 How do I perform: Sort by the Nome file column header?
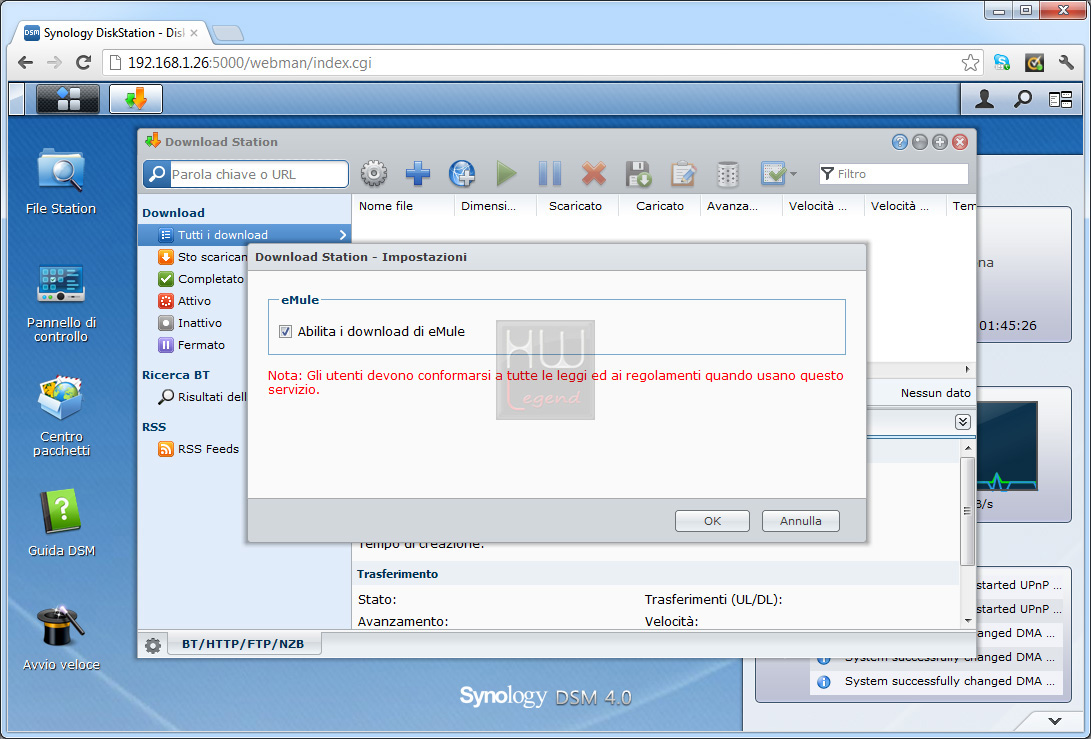pos(403,206)
